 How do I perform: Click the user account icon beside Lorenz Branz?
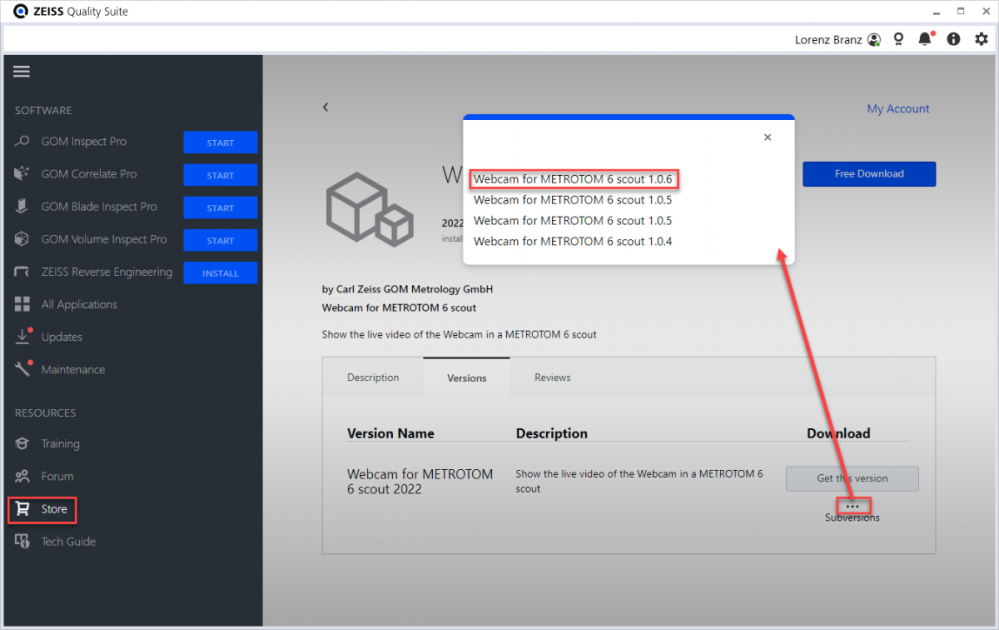874,39
